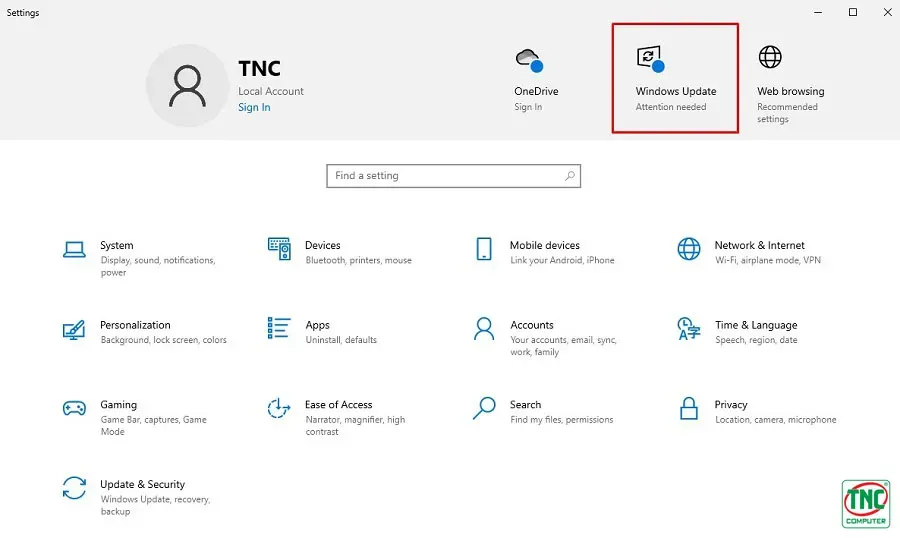
Task: Click 'Uninstall, defaults' description
Action: [341, 340]
